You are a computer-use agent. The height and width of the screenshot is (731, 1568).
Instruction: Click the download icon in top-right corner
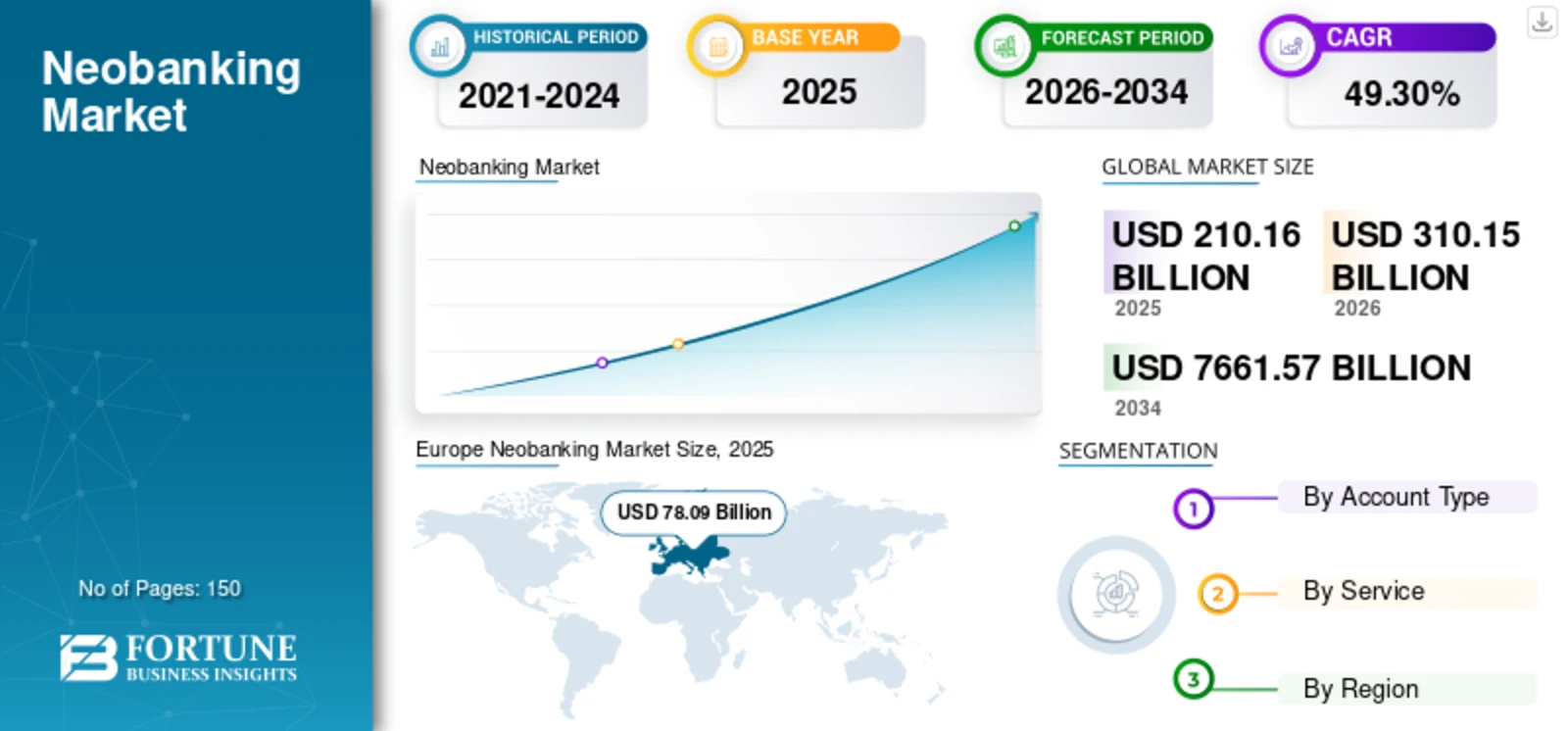1542,22
